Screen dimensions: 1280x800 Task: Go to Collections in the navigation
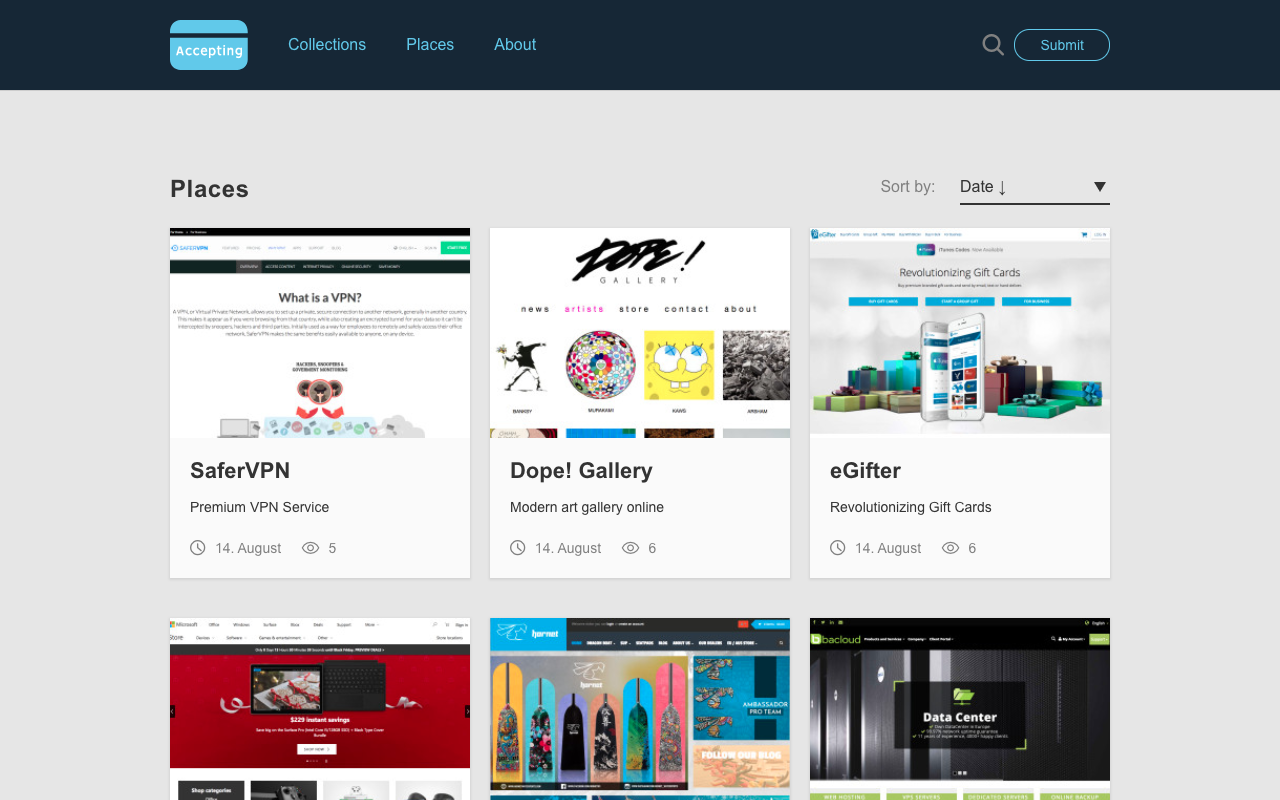click(x=327, y=45)
